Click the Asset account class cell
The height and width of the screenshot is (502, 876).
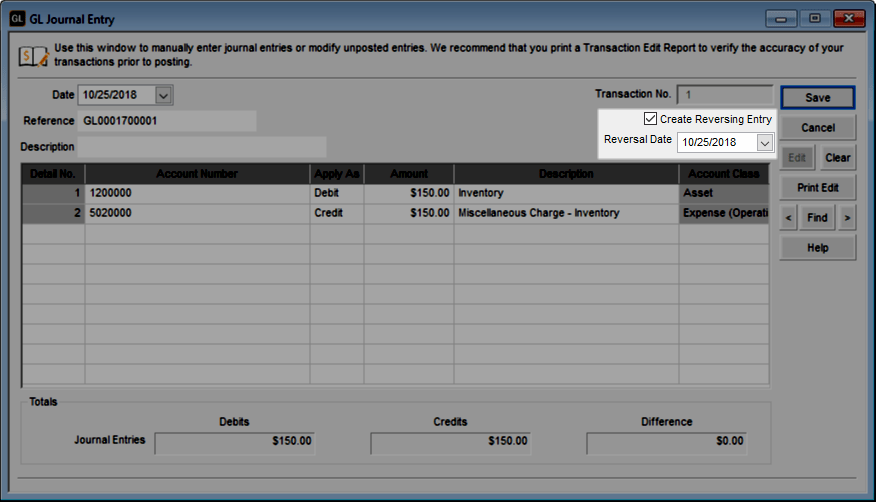click(x=724, y=193)
